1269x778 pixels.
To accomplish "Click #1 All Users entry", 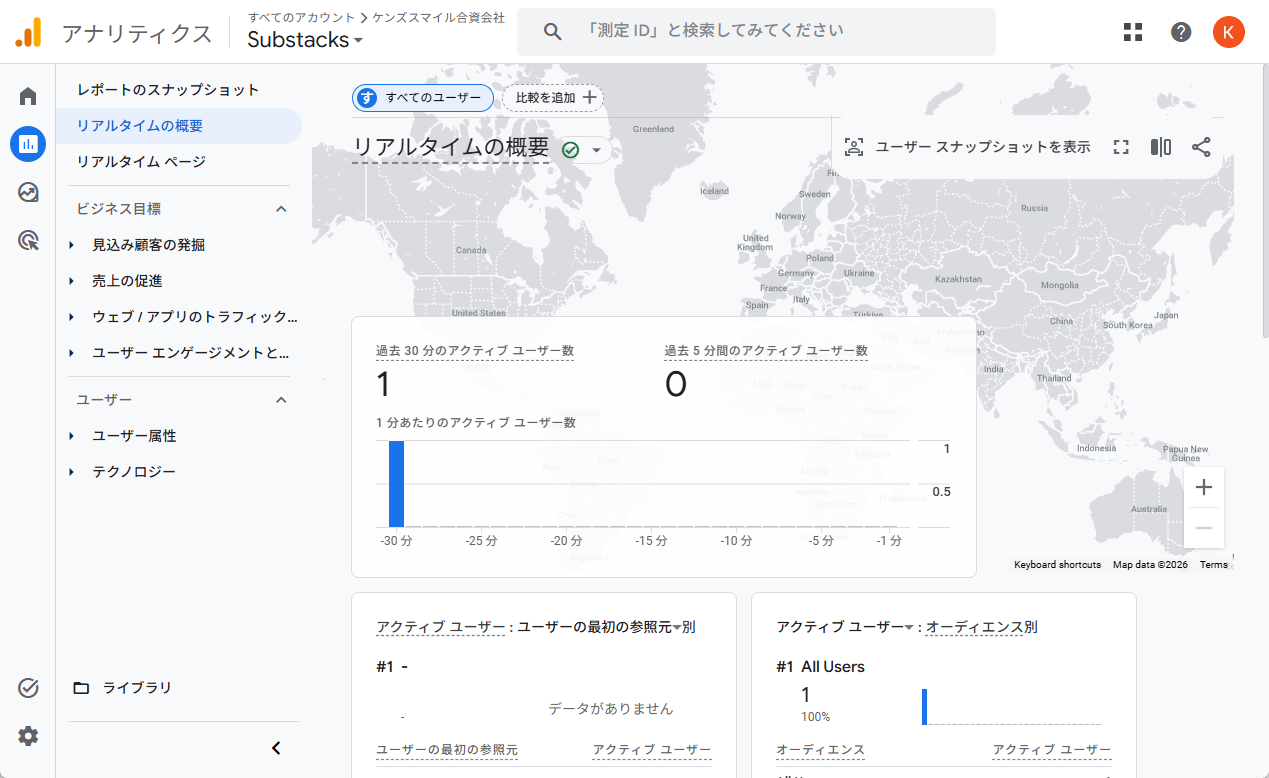I will point(820,667).
